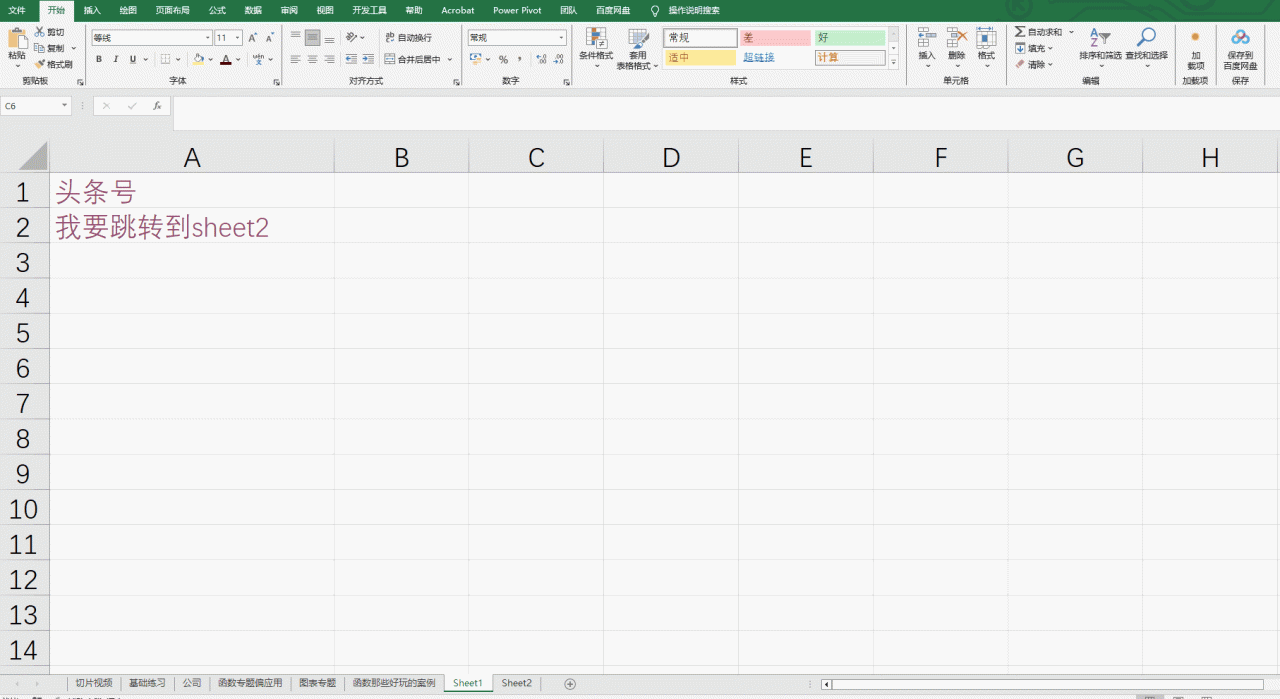Click the Insert cells (插入) icon
Image resolution: width=1280 pixels, height=699 pixels.
point(927,39)
